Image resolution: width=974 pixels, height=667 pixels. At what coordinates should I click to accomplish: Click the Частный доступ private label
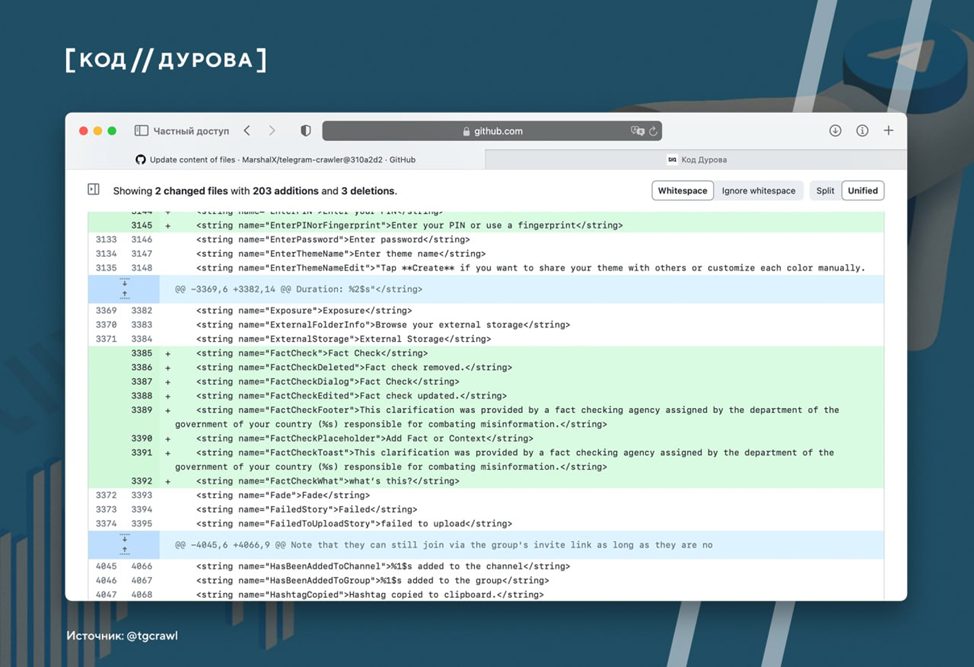point(190,131)
